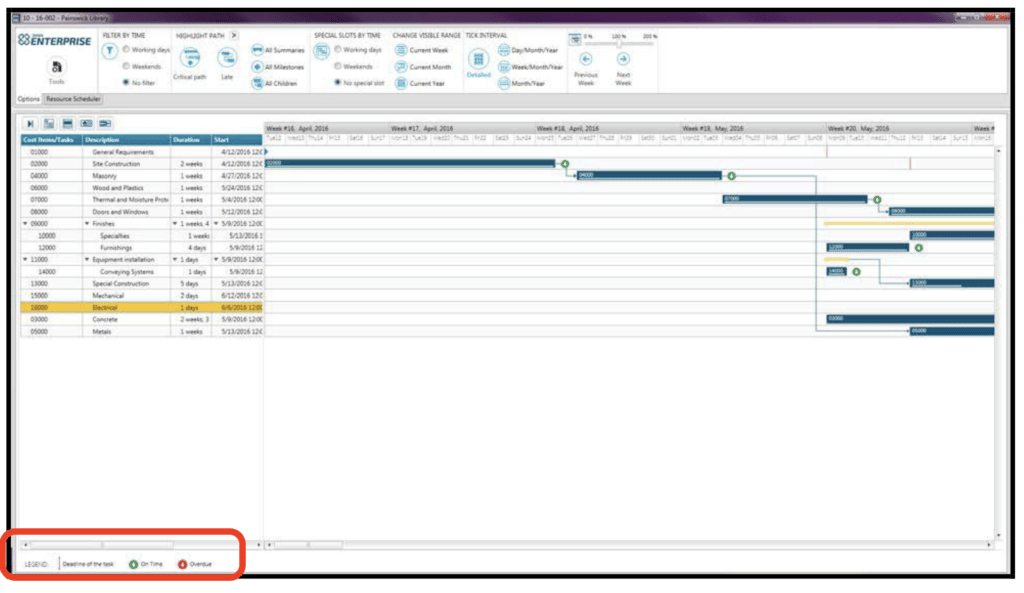Image resolution: width=1024 pixels, height=593 pixels.
Task: Collapse the 11000 row in Cost Items column
Action: (x=25, y=259)
